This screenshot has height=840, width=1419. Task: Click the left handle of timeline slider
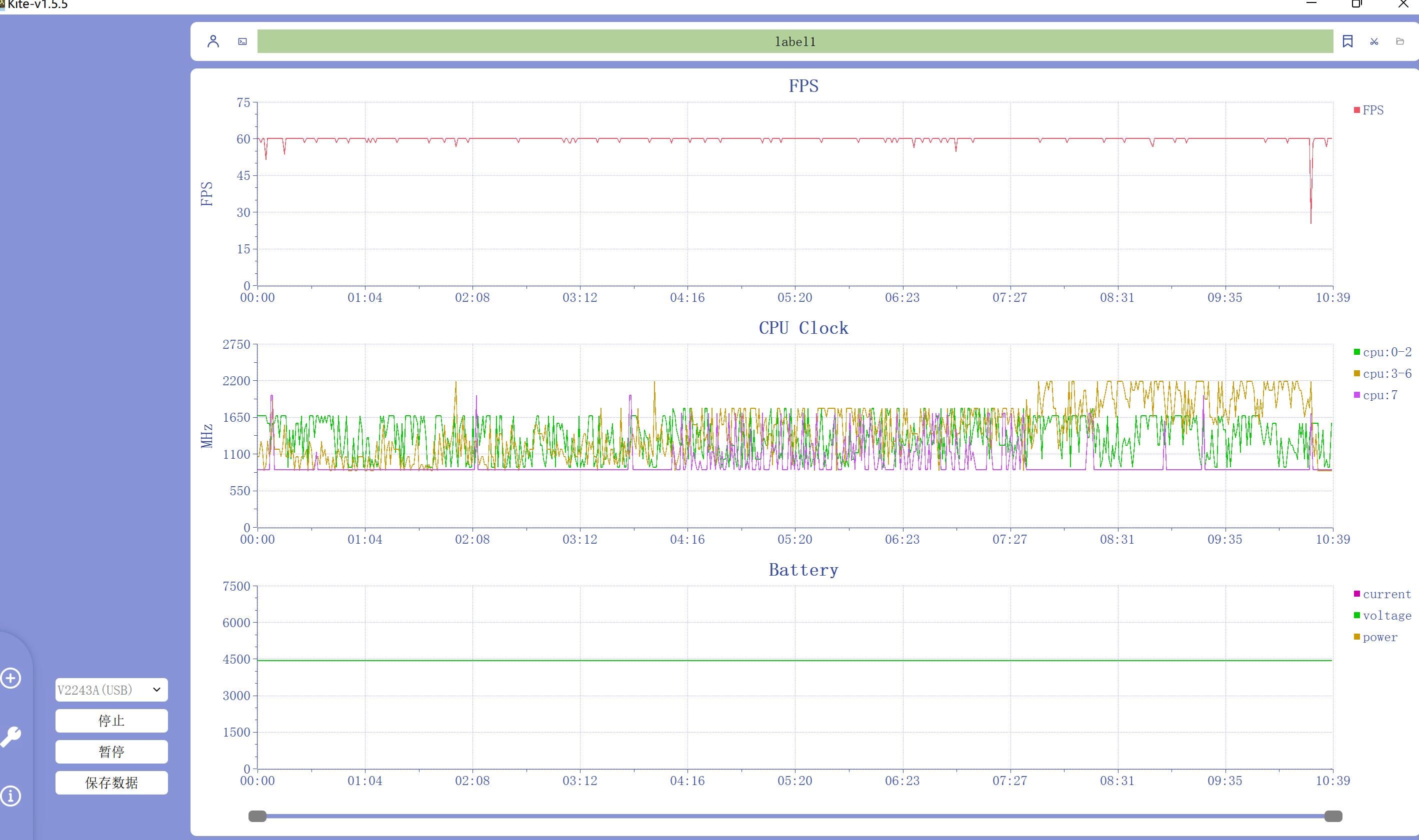pyautogui.click(x=257, y=816)
